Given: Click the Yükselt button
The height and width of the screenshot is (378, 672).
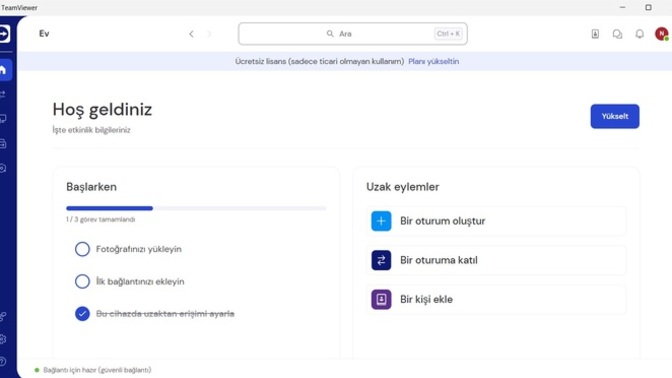Looking at the screenshot, I should (x=615, y=116).
